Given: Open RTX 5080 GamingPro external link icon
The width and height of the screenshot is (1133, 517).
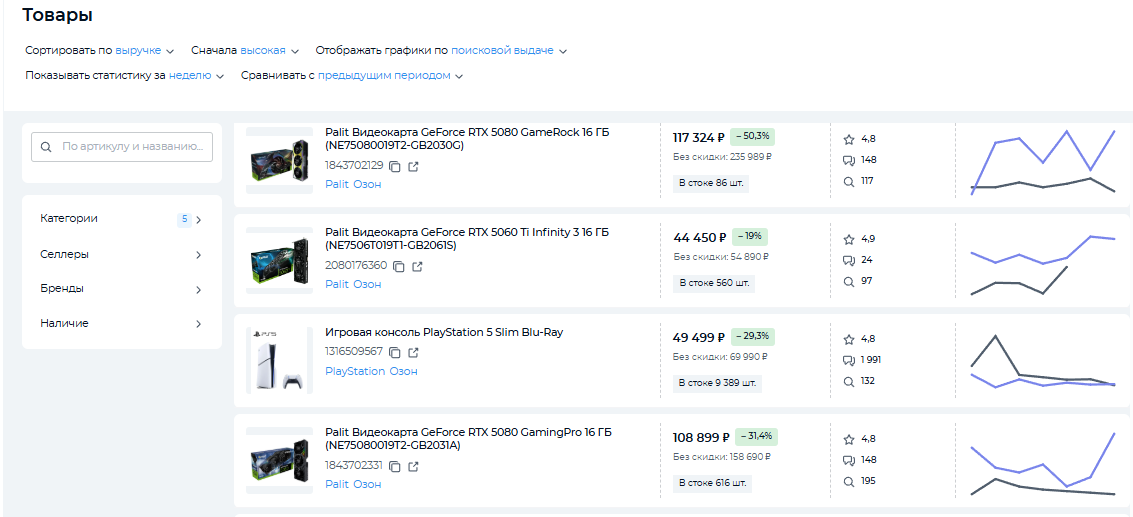Looking at the screenshot, I should click(414, 466).
